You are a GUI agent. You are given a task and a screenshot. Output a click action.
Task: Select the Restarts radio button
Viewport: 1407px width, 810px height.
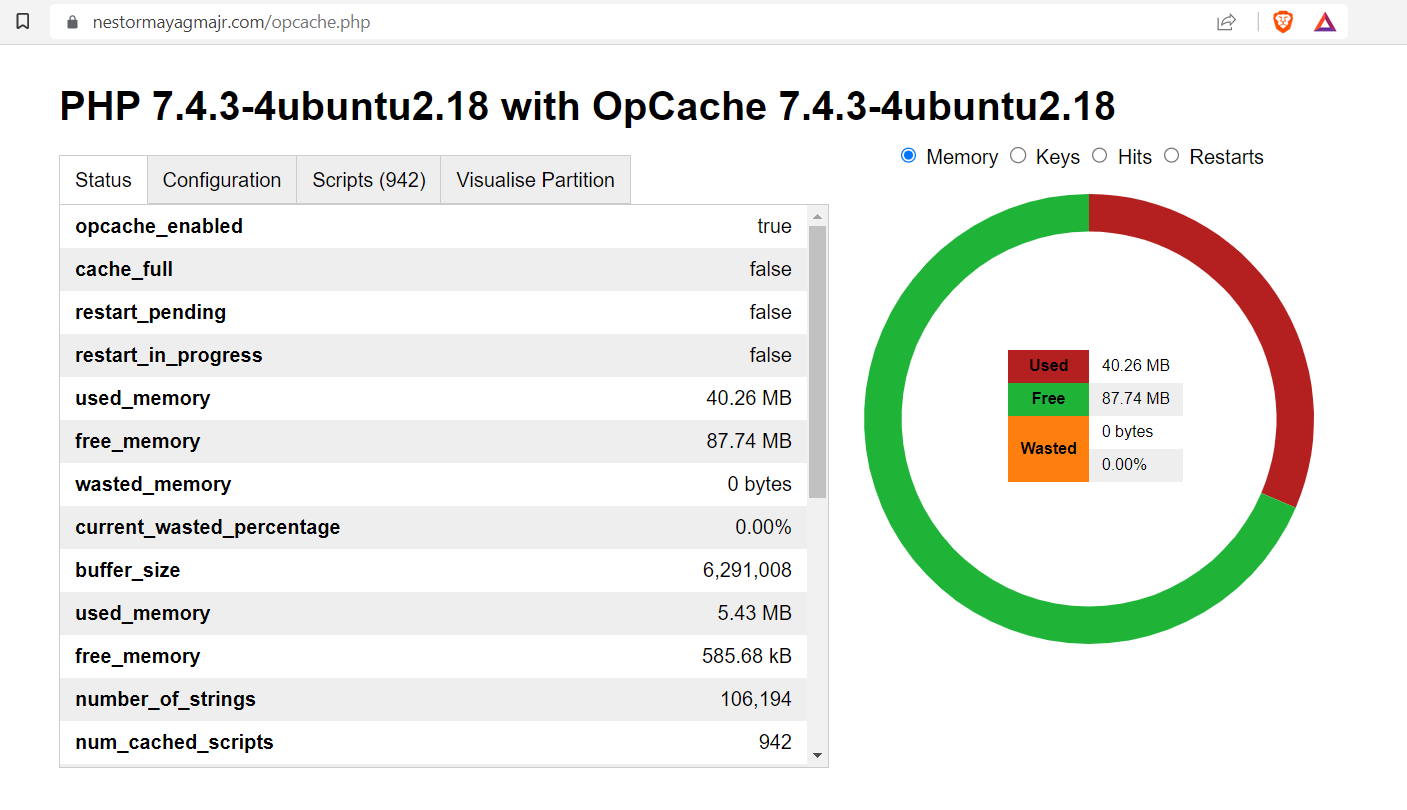1171,156
